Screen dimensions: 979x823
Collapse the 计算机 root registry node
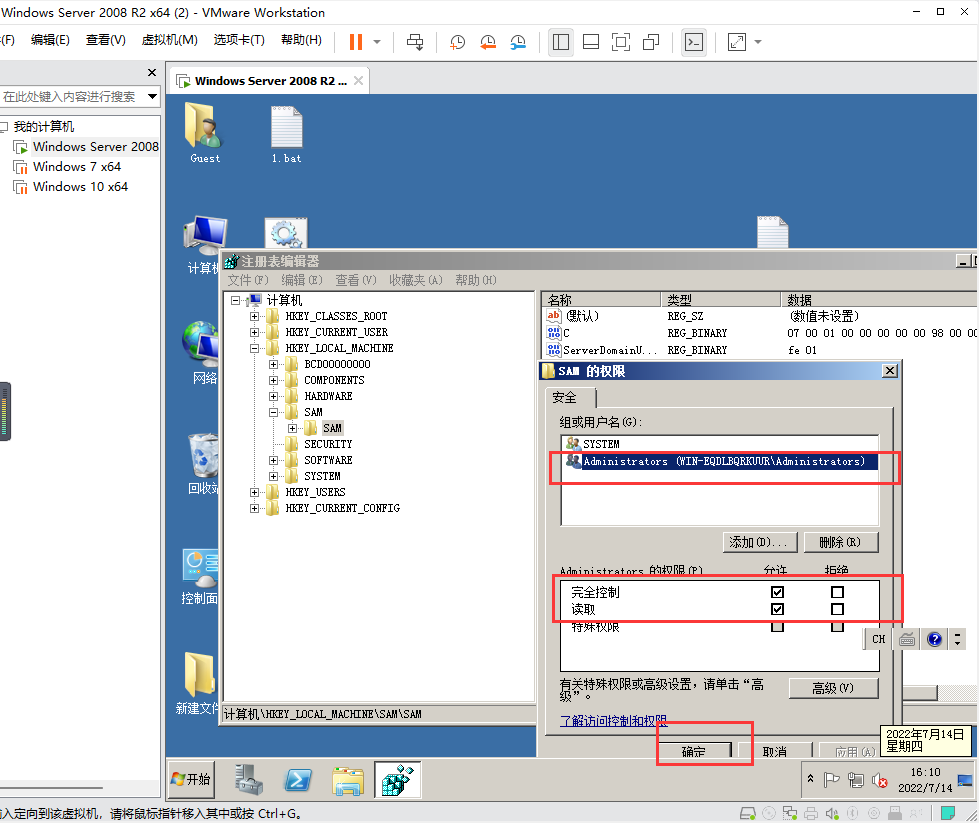235,300
